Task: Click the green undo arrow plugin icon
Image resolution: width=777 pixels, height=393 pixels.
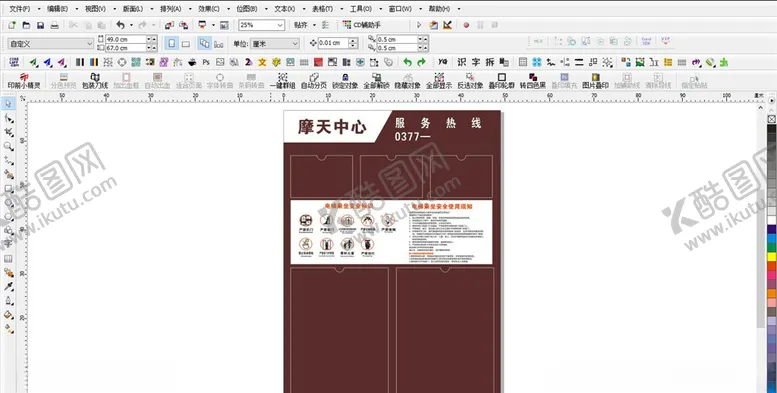Action: 407,62
